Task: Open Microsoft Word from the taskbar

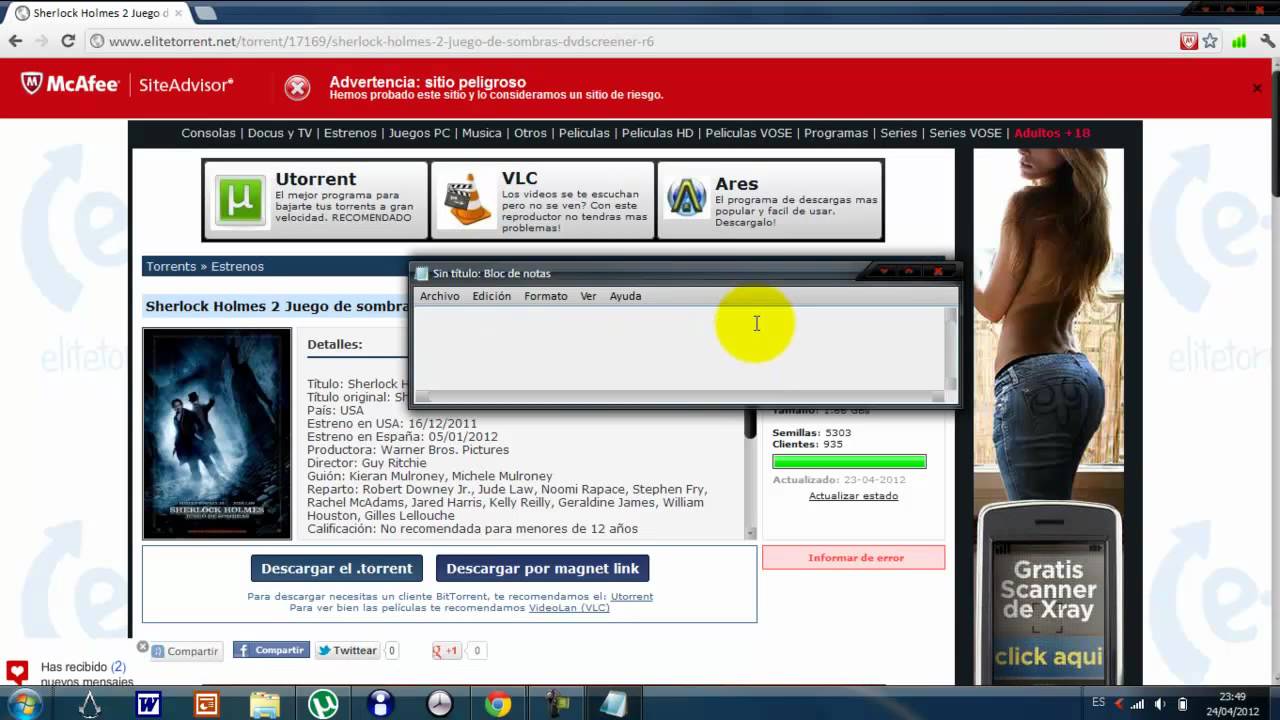Action: 148,705
